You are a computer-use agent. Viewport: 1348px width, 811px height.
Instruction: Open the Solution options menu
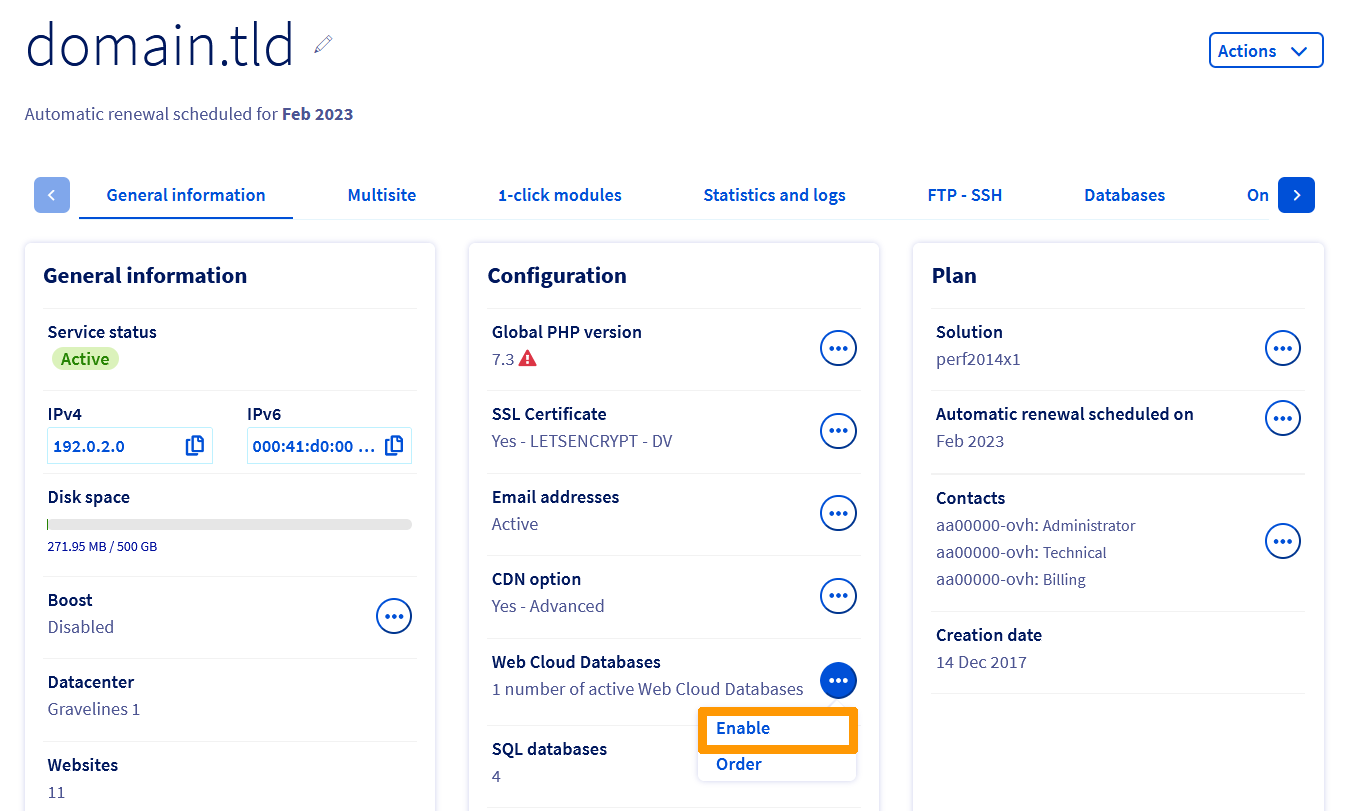click(1282, 348)
